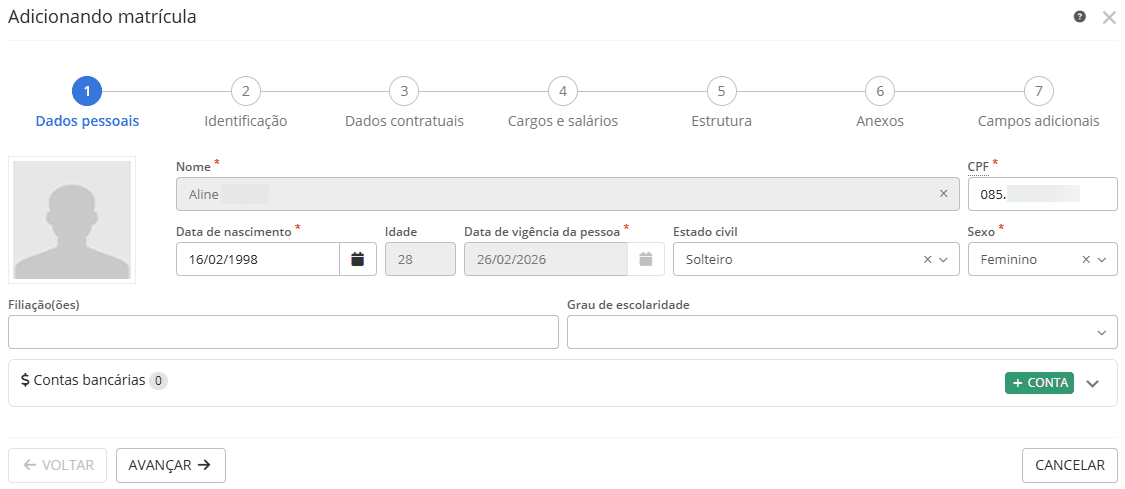The height and width of the screenshot is (489, 1125).
Task: Go to step 1 Dados pessoais
Action: 87,92
